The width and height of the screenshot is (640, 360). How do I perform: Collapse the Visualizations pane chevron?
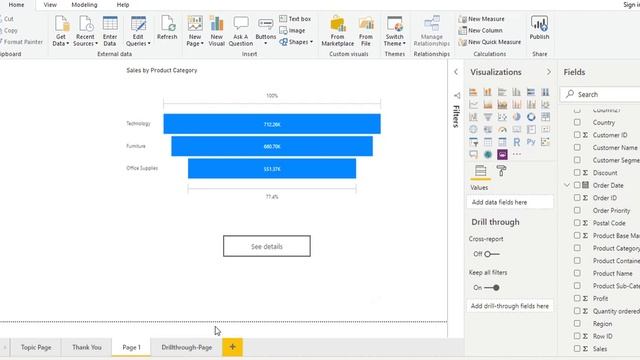548,72
